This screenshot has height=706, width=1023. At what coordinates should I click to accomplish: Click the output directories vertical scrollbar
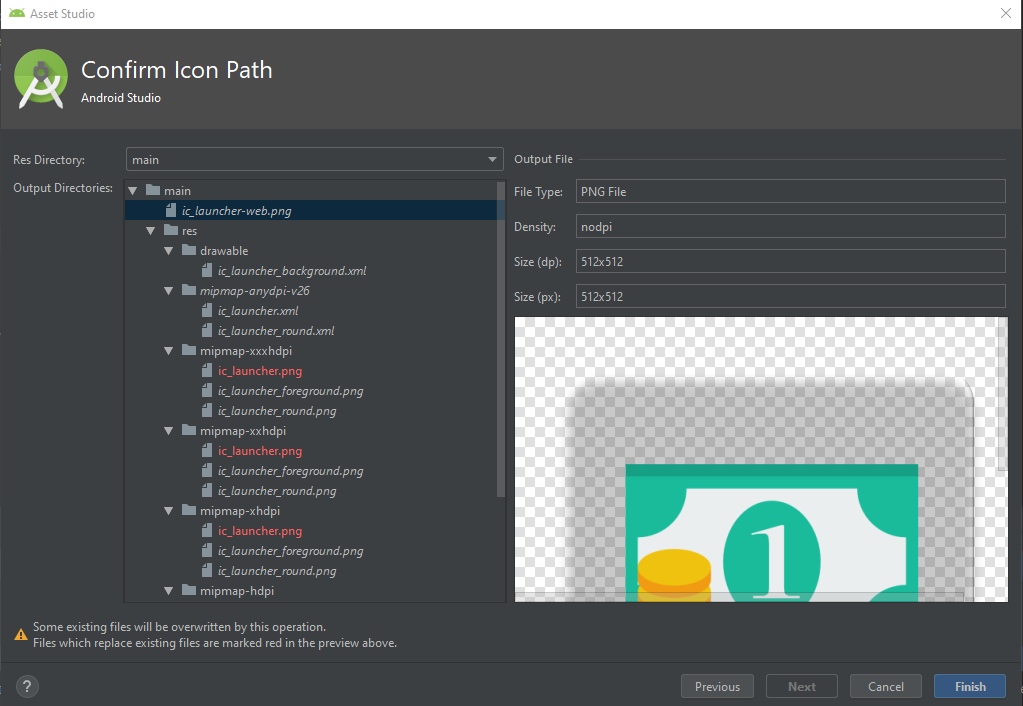[x=501, y=340]
